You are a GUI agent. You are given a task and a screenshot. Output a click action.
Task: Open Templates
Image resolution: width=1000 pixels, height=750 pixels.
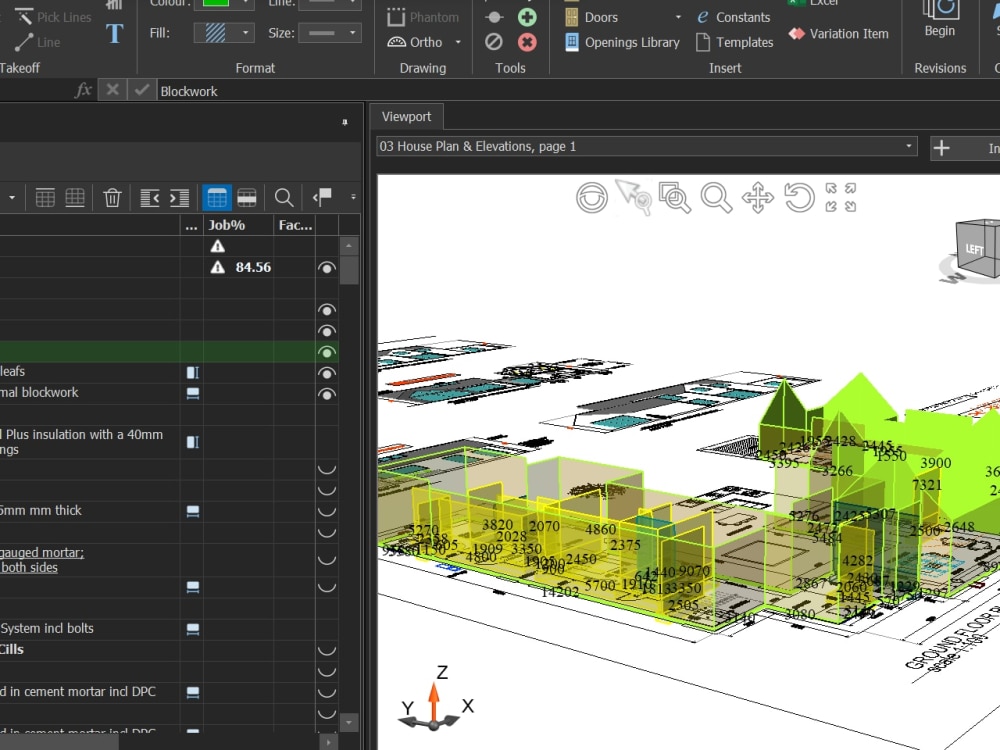[x=734, y=42]
